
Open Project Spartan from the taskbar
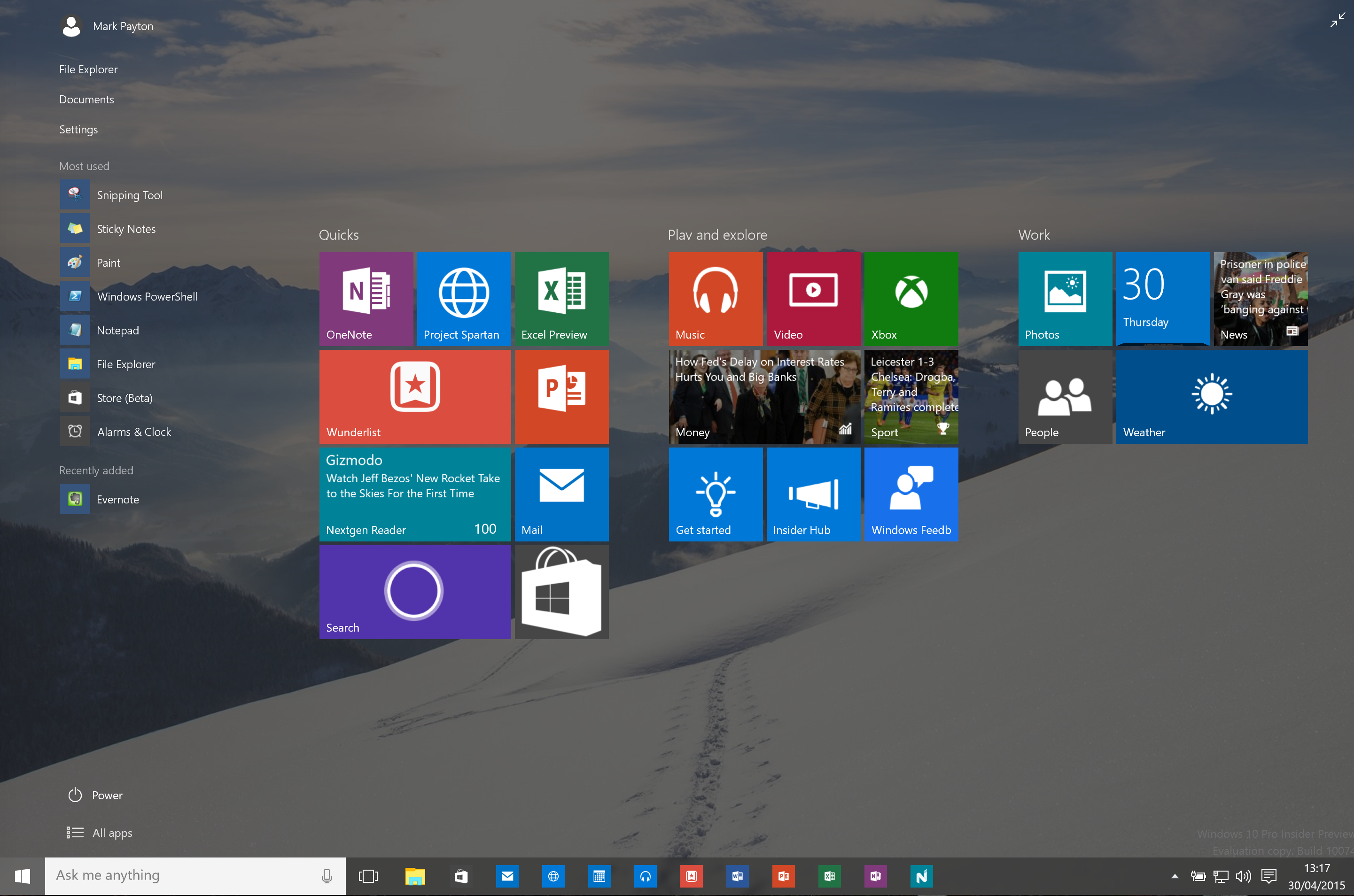pos(553,876)
